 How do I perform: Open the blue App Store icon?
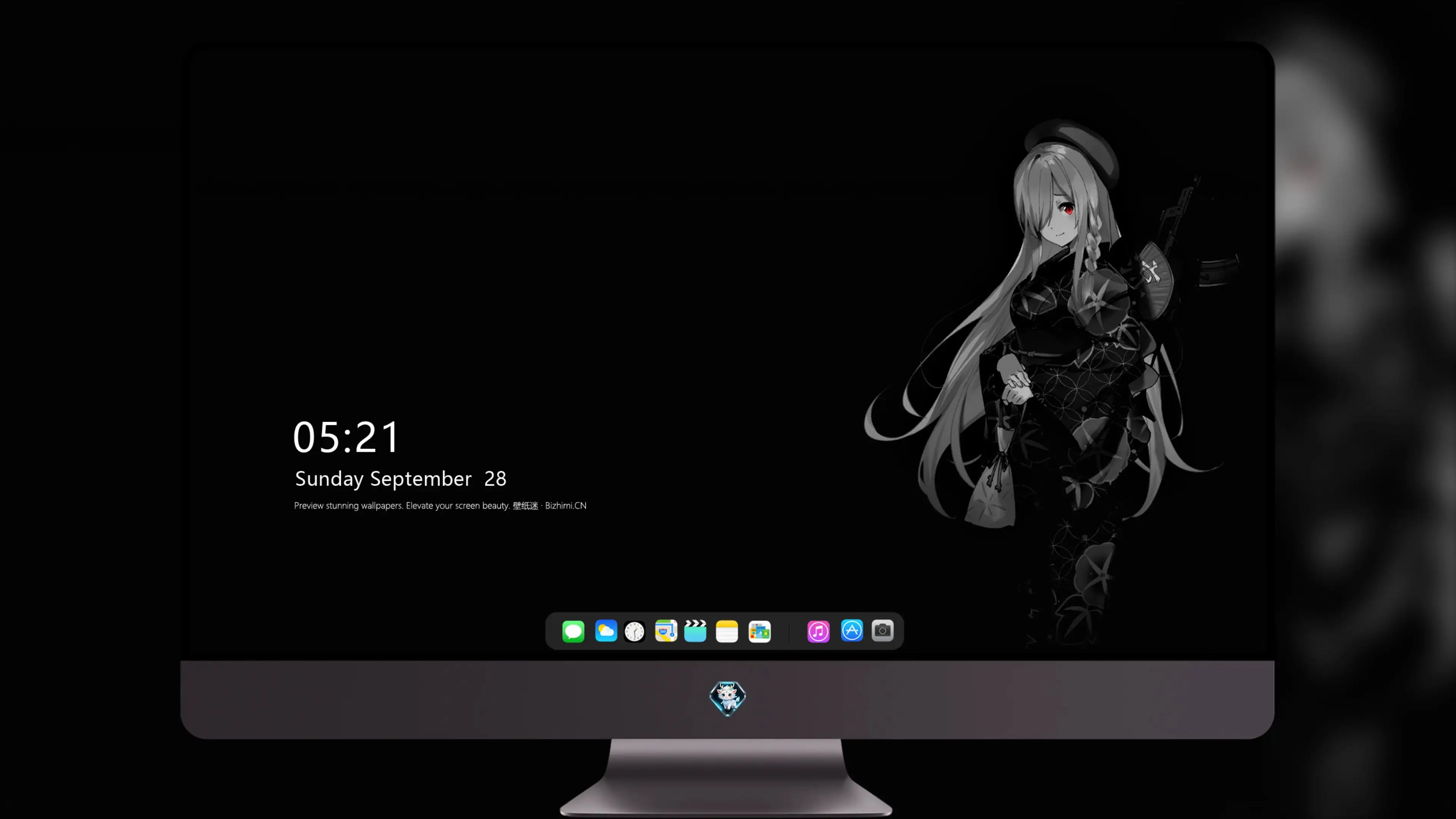point(852,631)
